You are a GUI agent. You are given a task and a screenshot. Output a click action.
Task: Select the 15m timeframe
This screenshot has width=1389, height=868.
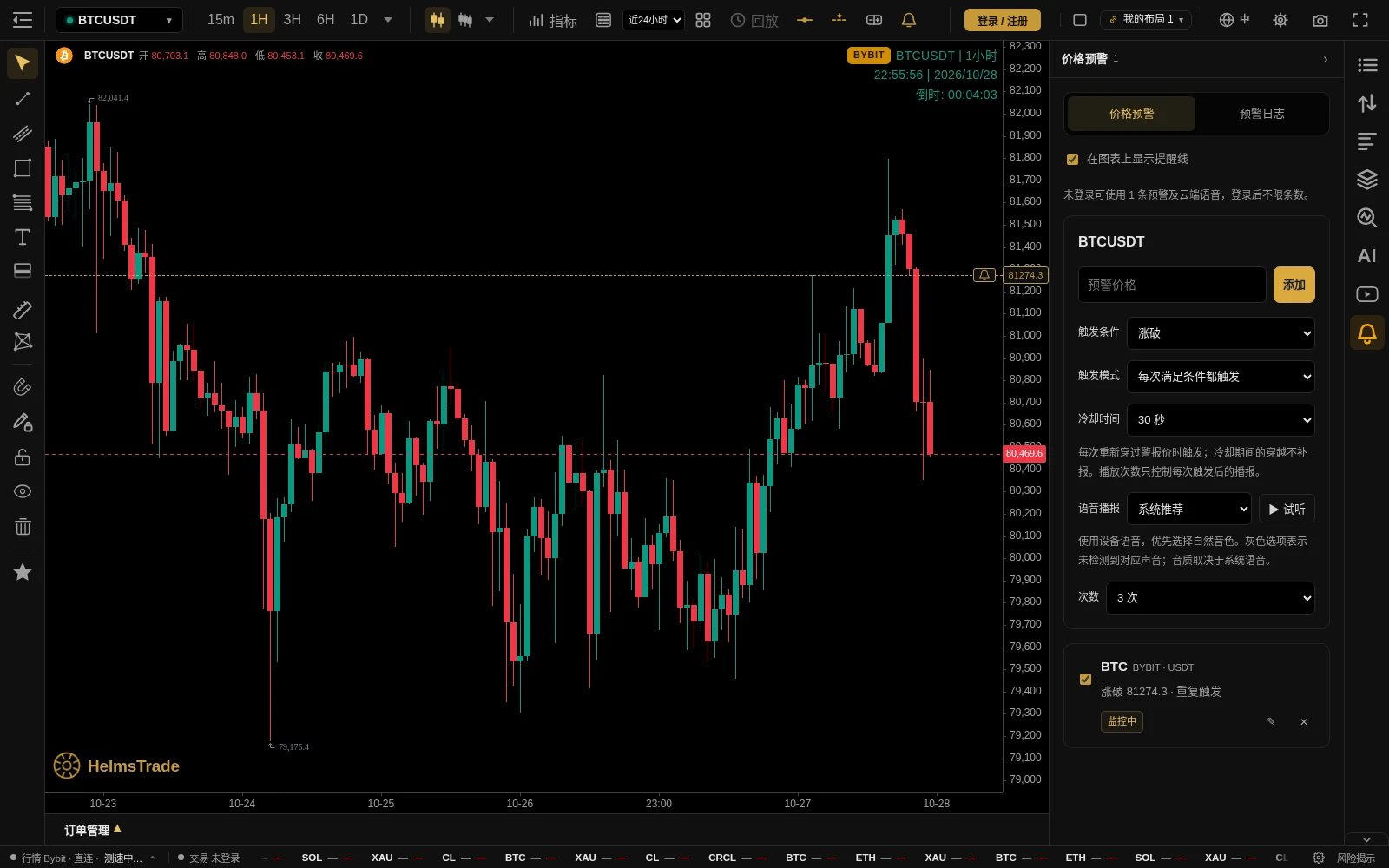pos(221,20)
